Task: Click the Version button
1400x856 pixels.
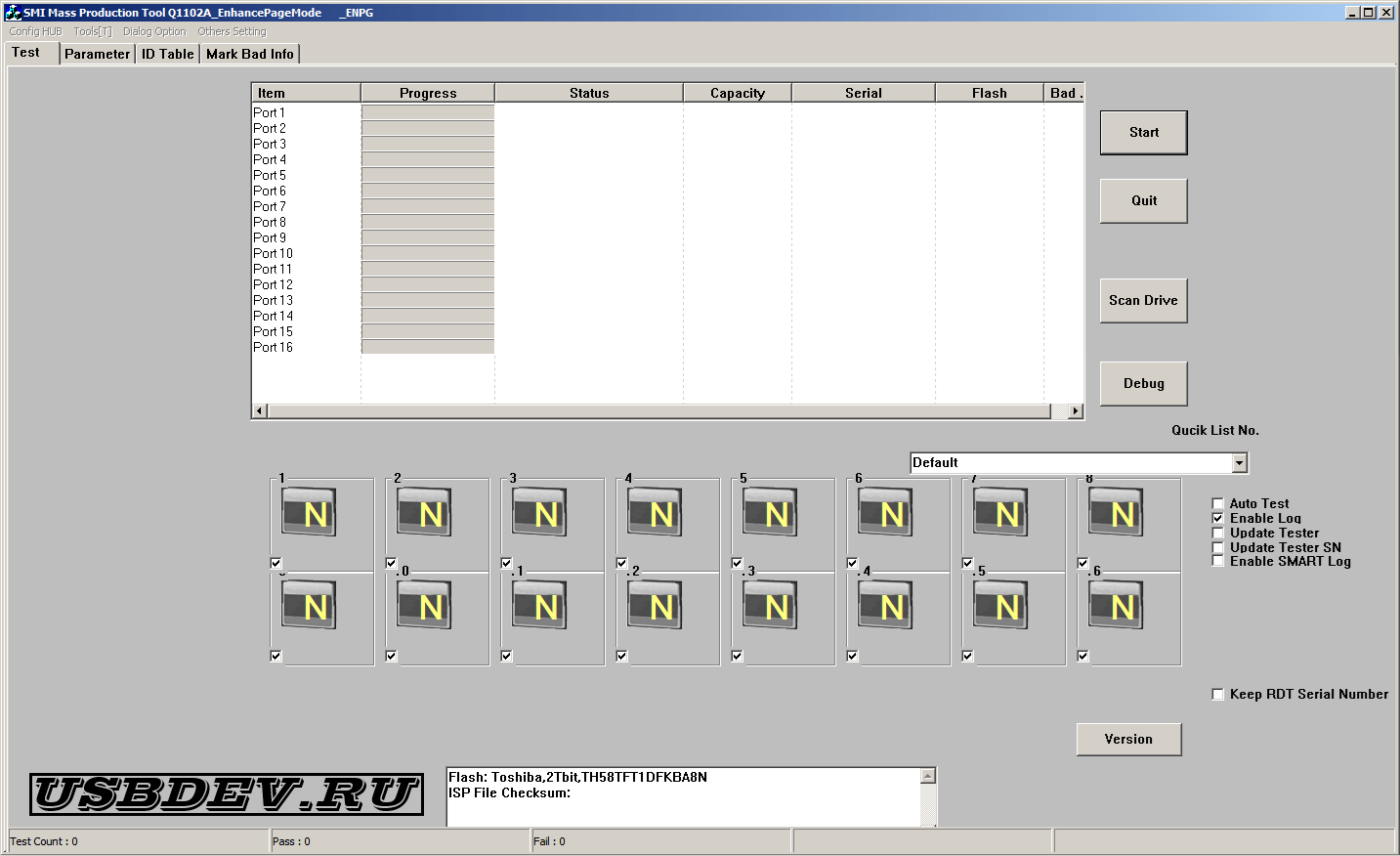Action: point(1128,740)
